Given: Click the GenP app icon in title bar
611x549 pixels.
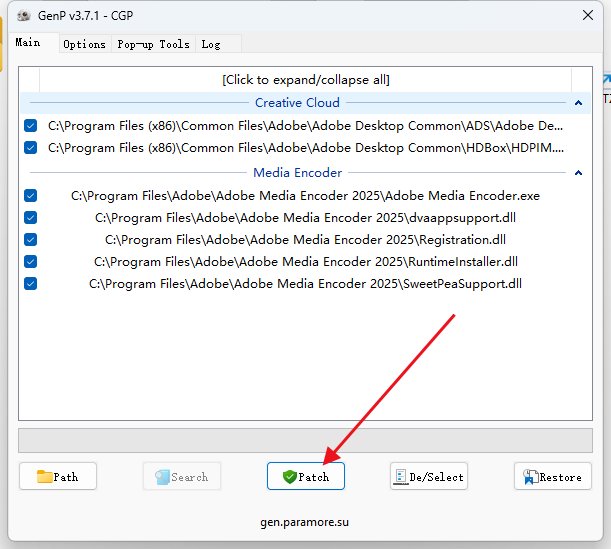Looking at the screenshot, I should (24, 16).
